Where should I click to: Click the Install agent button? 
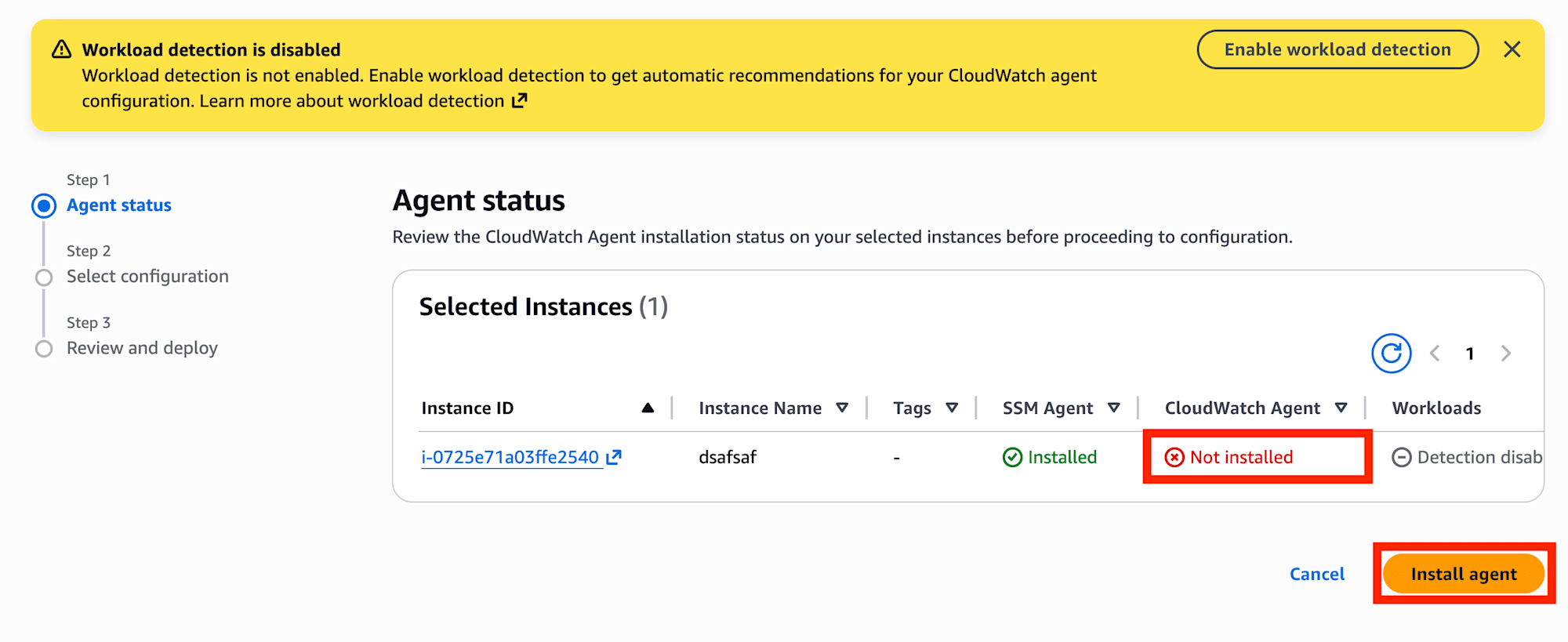point(1464,574)
